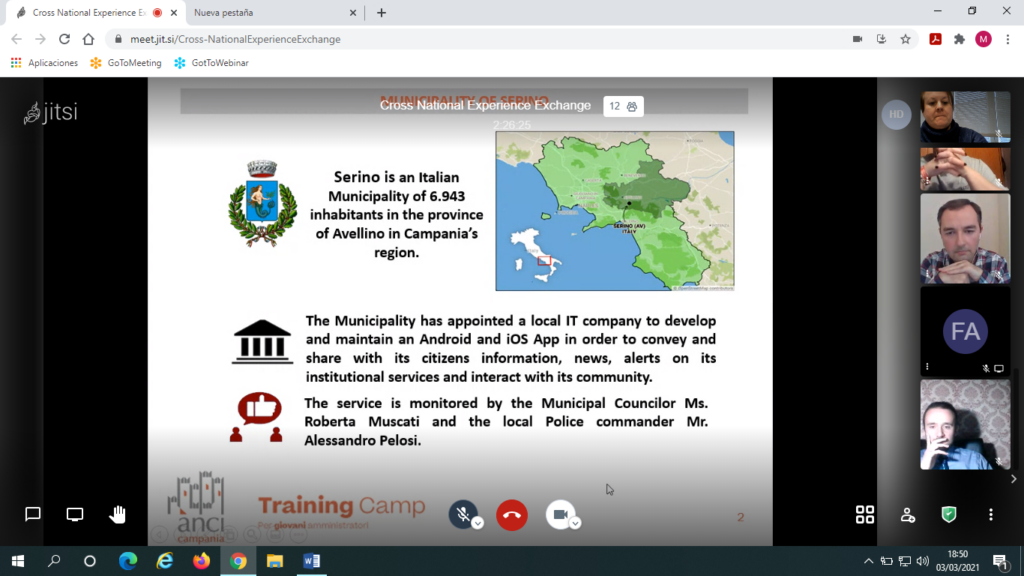Click the participant count badge showing 12
1024x576 pixels.
click(x=623, y=106)
